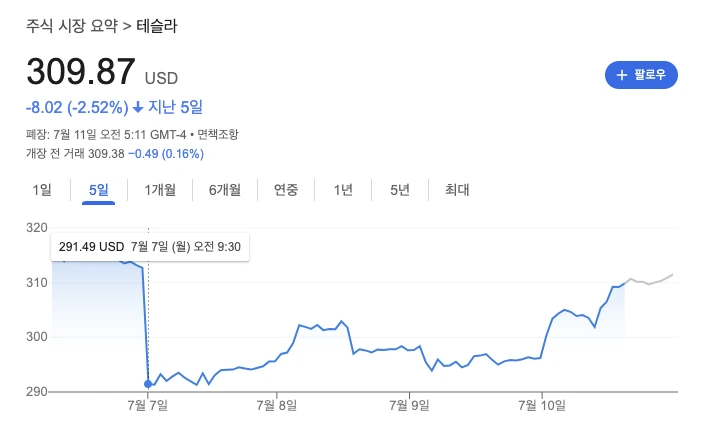Viewport: 713px width, 427px height.
Task: Select the 5일 time range tab
Action: pyautogui.click(x=99, y=190)
